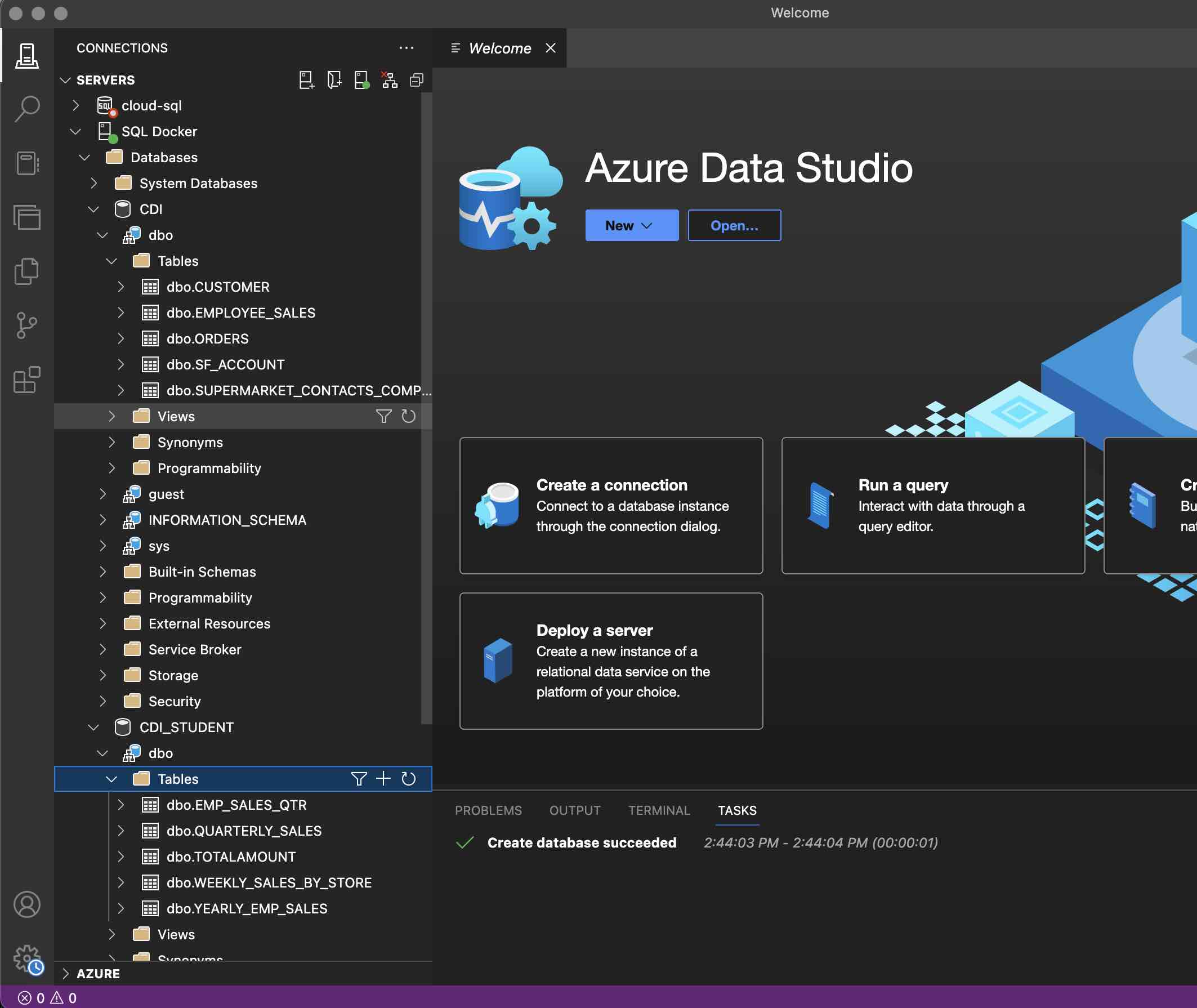
Task: Click the Open... button
Action: pos(734,225)
